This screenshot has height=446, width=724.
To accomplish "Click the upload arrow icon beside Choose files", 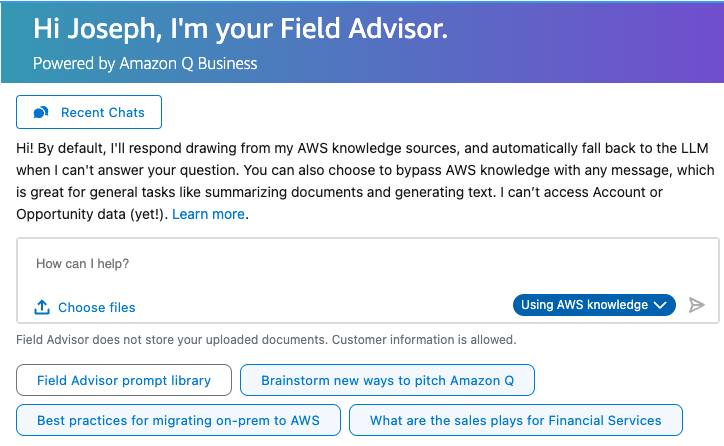I will click(x=42, y=307).
